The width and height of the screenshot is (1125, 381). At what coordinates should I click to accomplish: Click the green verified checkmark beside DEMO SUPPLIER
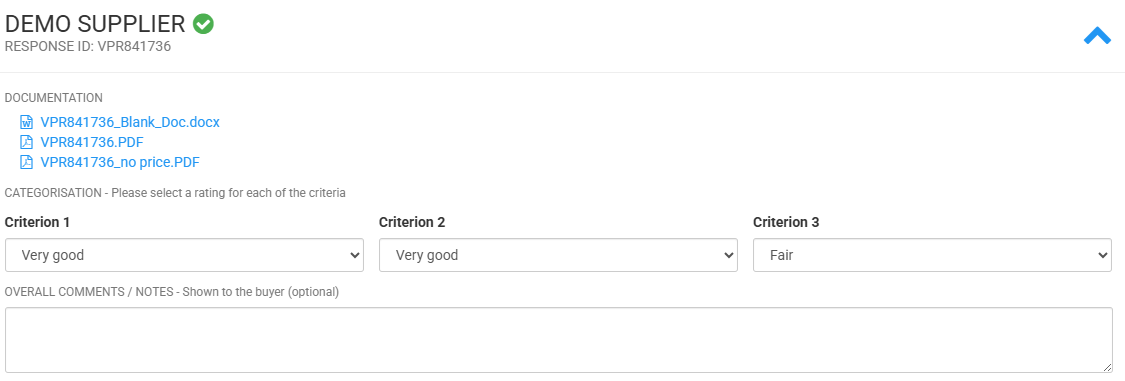[203, 24]
